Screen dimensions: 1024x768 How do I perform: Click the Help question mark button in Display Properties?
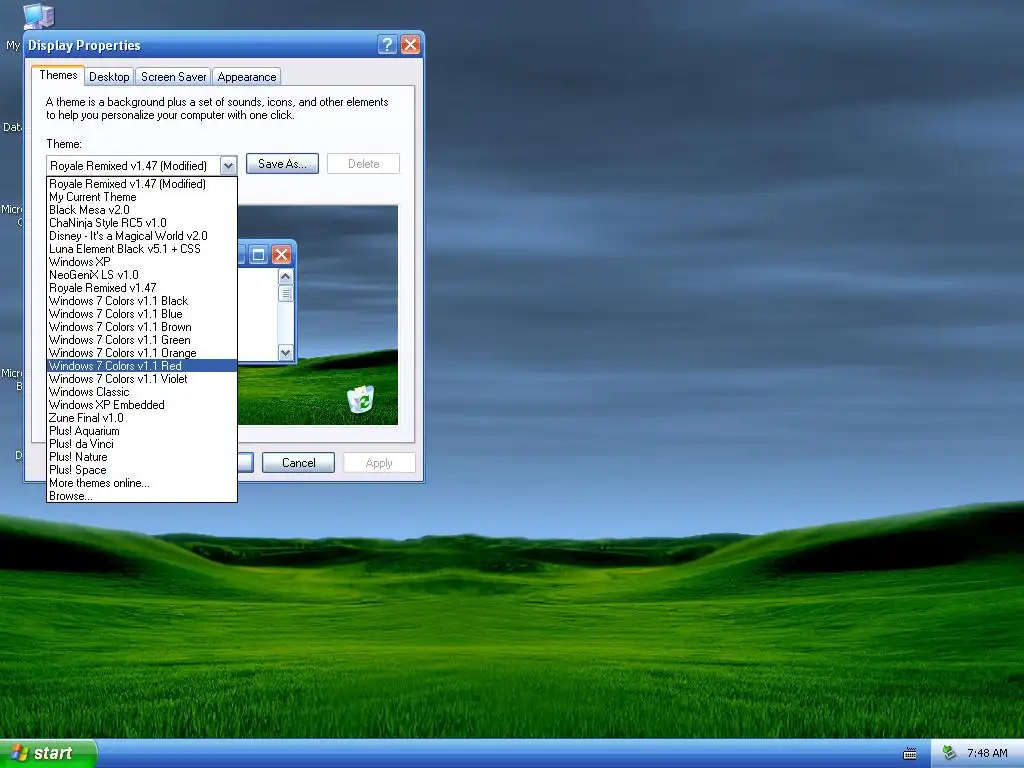click(387, 44)
